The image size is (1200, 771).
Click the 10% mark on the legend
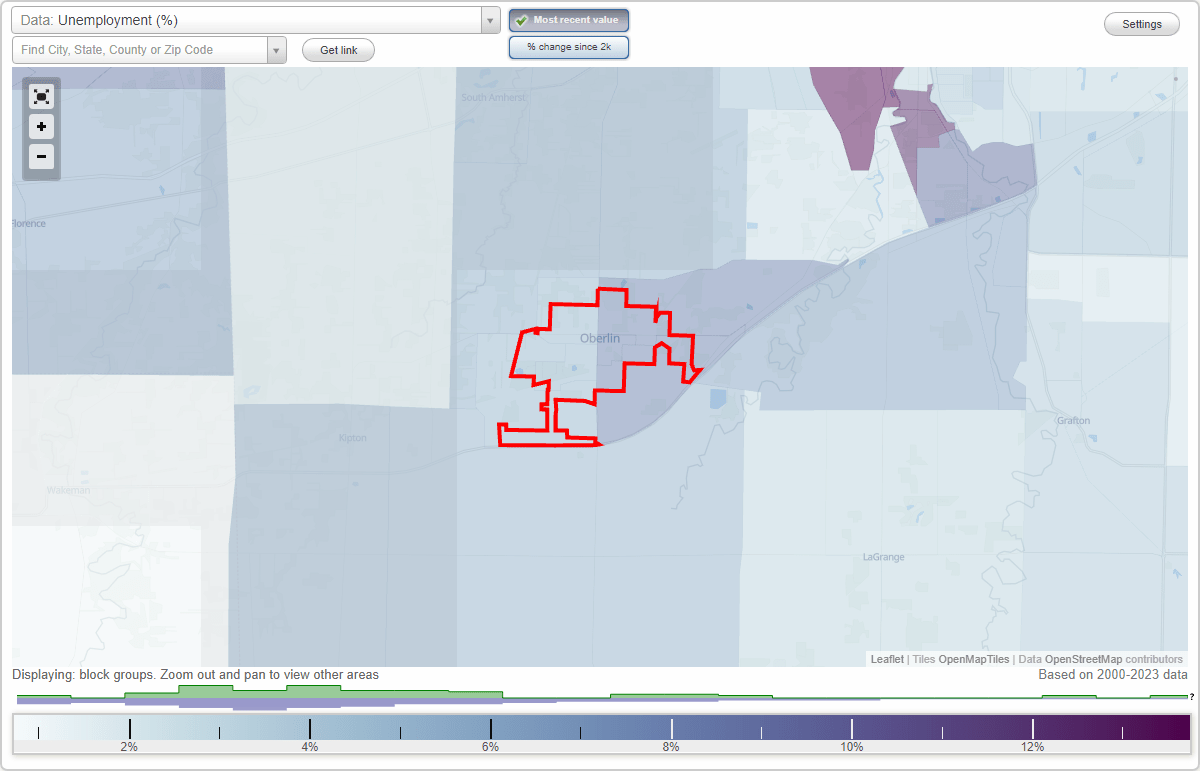[x=851, y=747]
